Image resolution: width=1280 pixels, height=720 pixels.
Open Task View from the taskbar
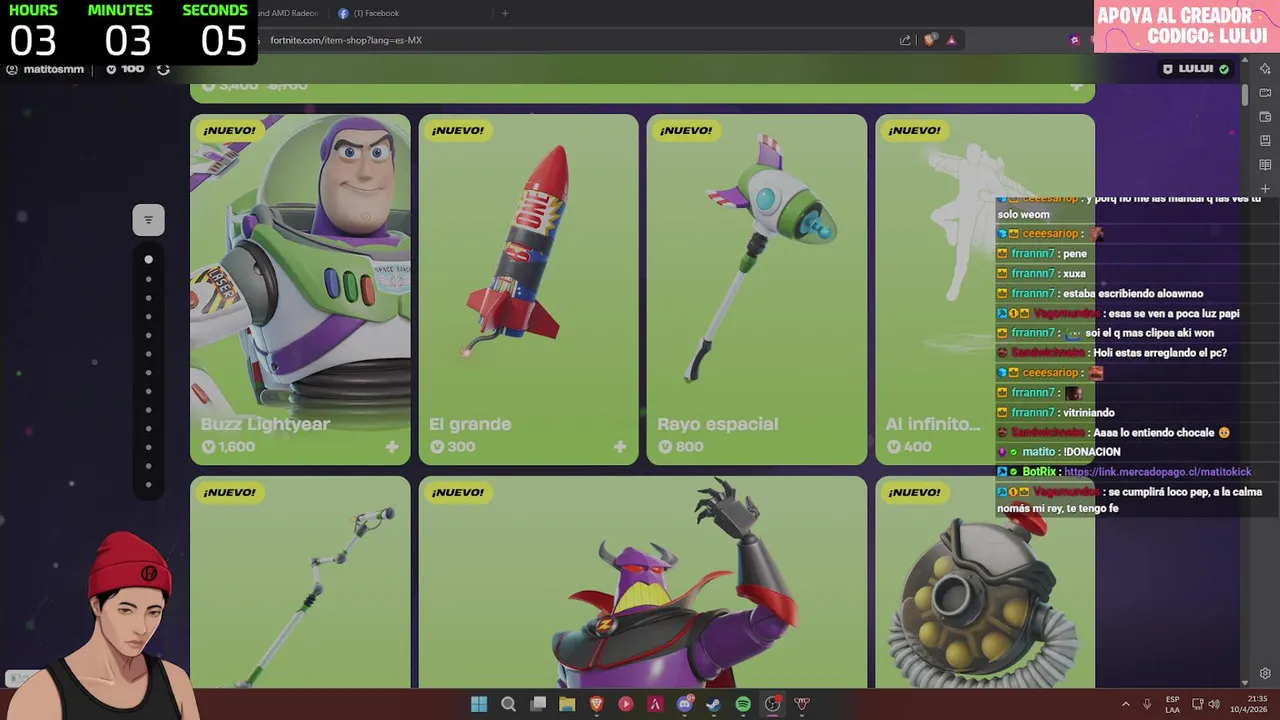point(538,704)
